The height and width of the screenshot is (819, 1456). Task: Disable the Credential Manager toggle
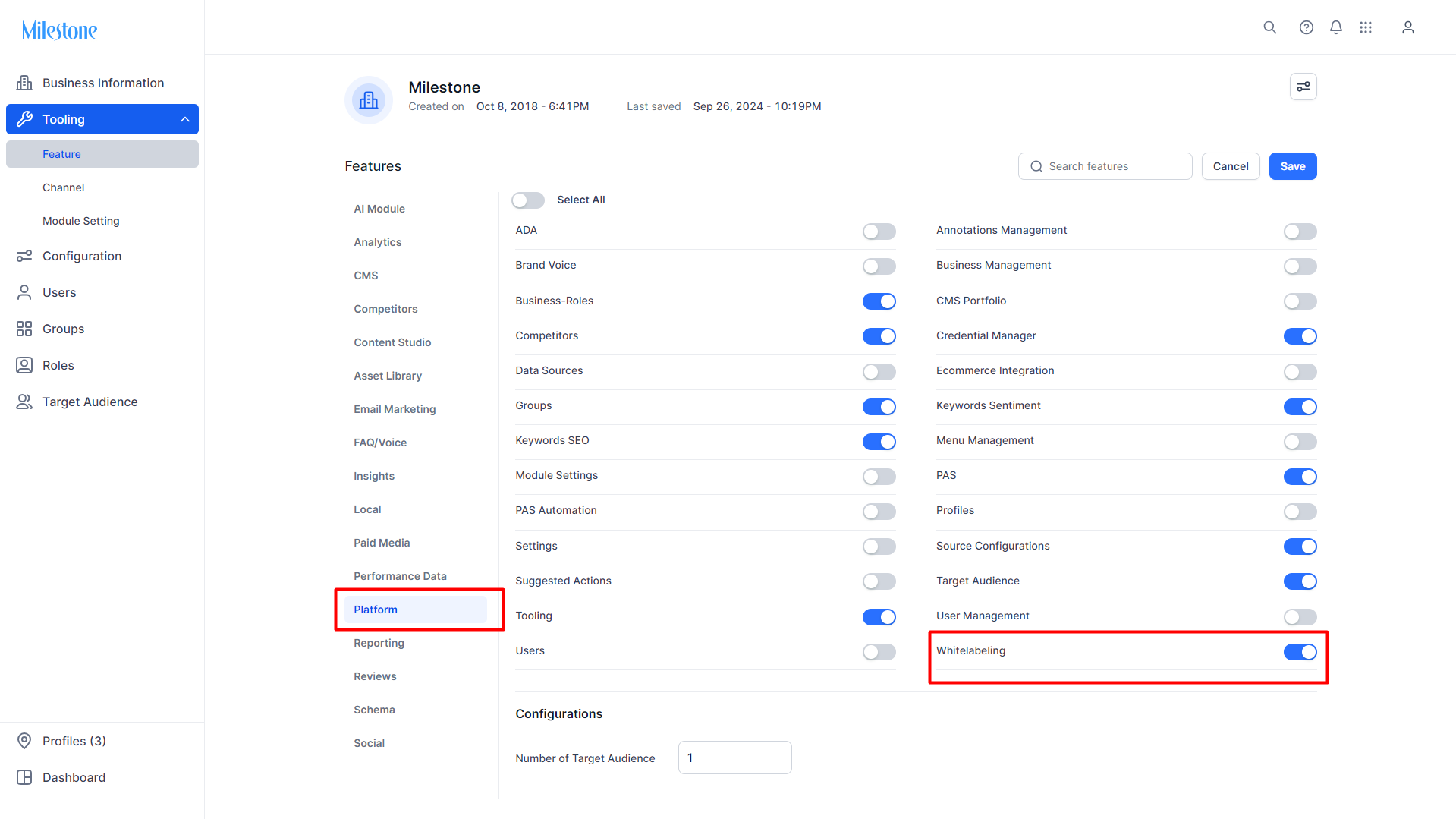1300,336
